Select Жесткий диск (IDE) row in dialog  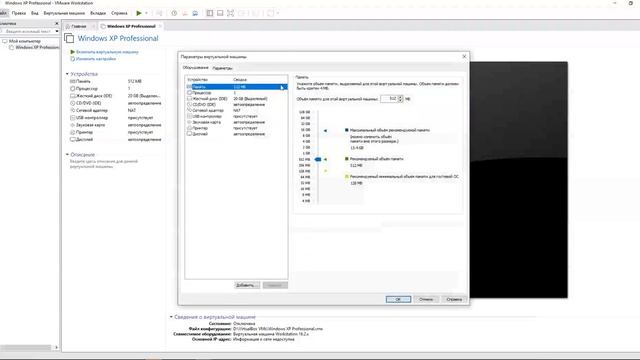coord(237,99)
